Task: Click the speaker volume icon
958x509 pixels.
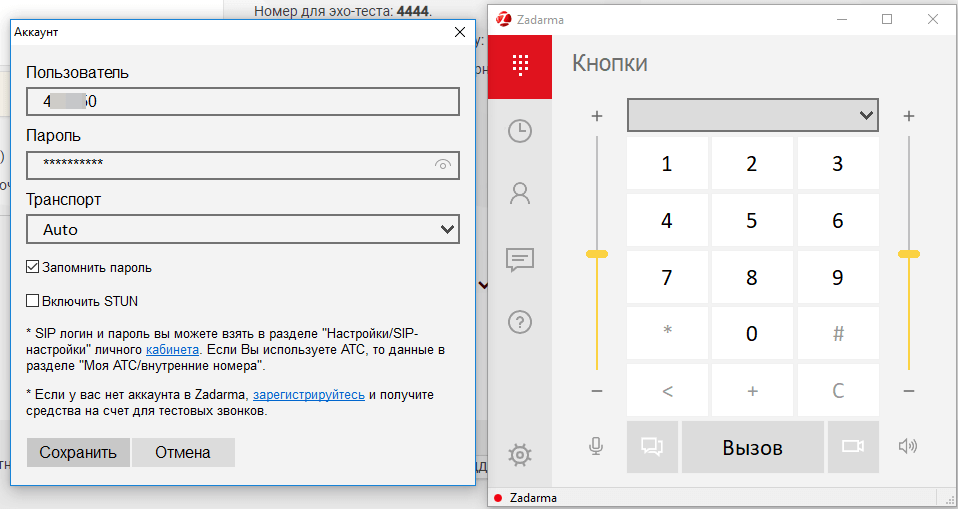Action: coord(907,446)
